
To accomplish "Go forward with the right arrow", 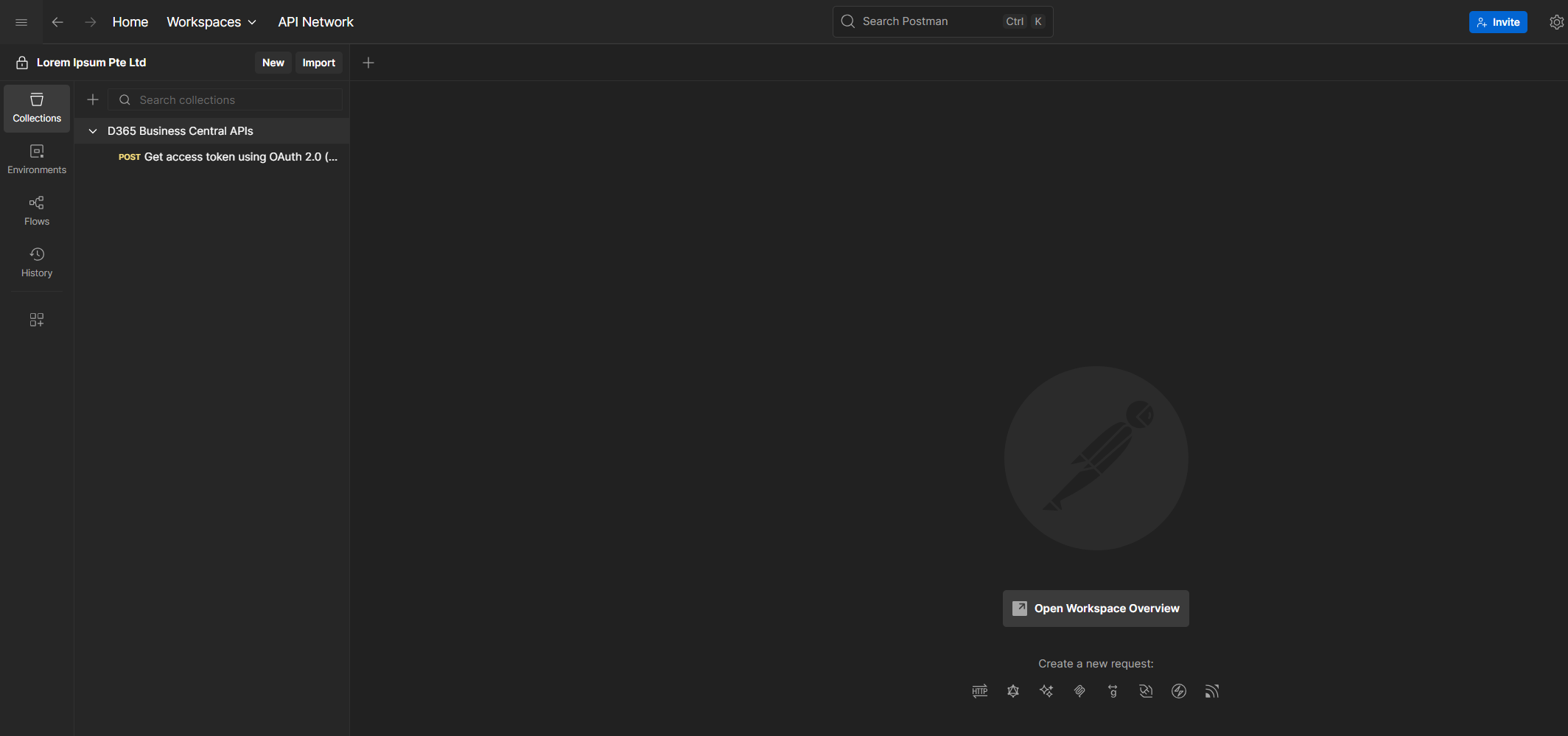I will click(x=90, y=22).
